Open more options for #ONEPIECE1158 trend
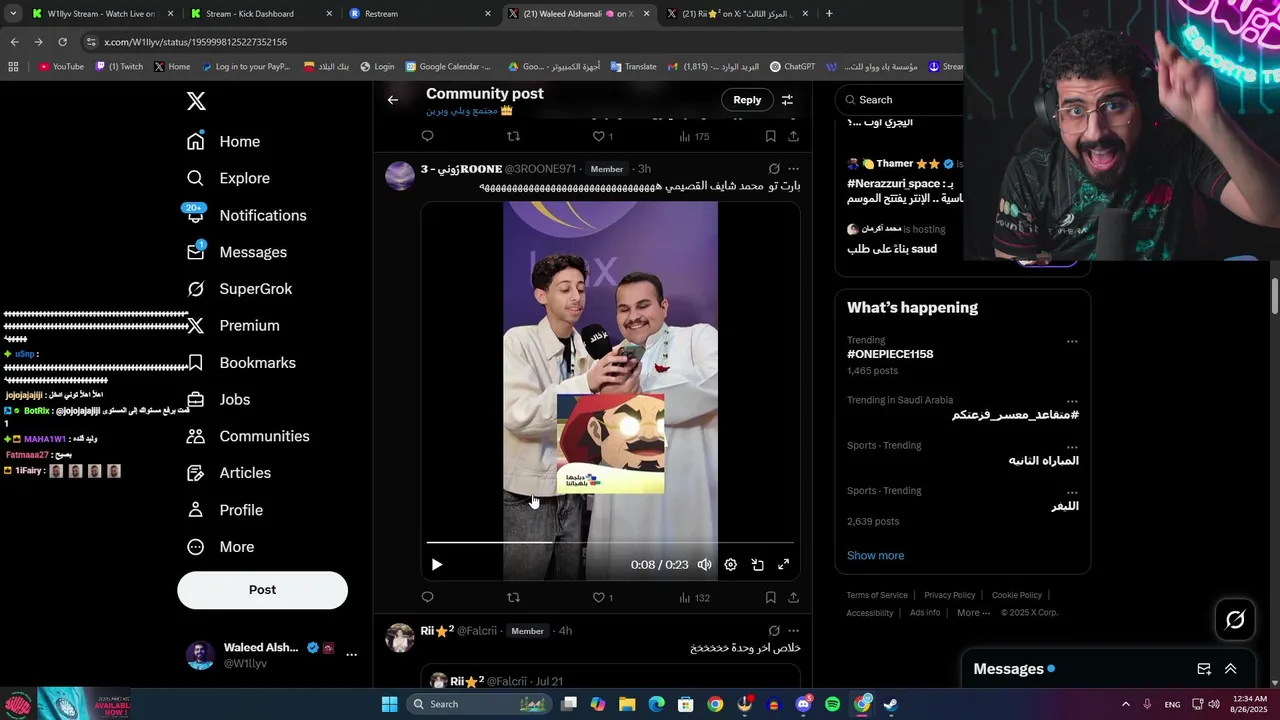This screenshot has height=720, width=1280. coord(1072,342)
